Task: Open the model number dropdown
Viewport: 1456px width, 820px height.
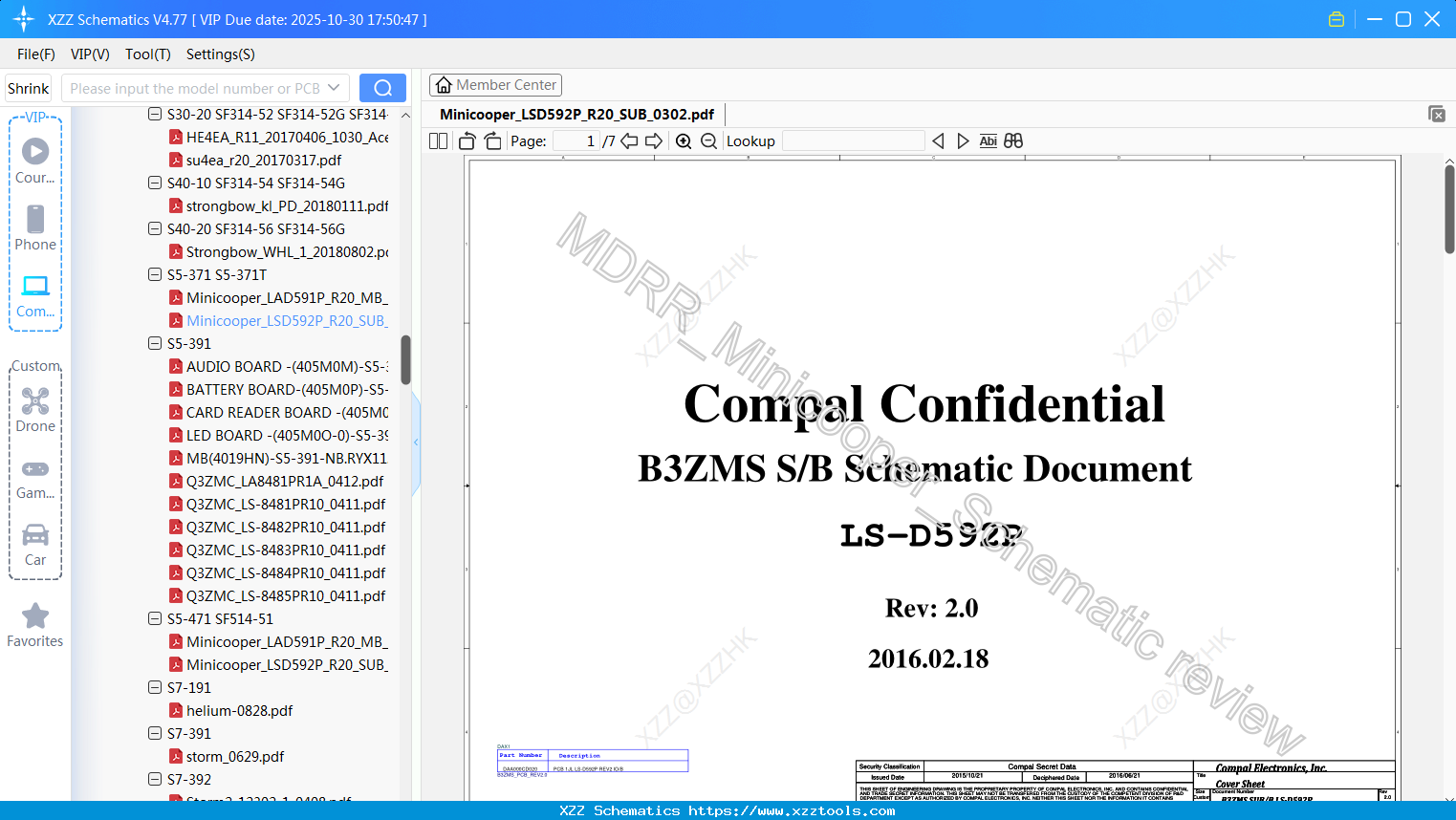Action: (x=336, y=87)
